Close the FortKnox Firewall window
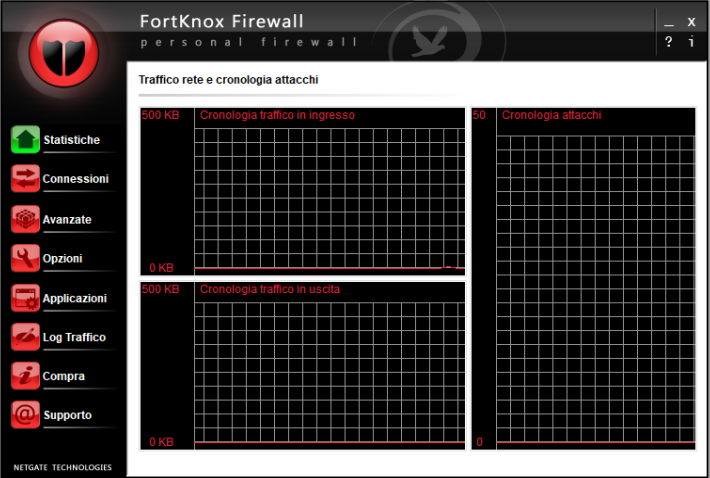 pyautogui.click(x=691, y=21)
